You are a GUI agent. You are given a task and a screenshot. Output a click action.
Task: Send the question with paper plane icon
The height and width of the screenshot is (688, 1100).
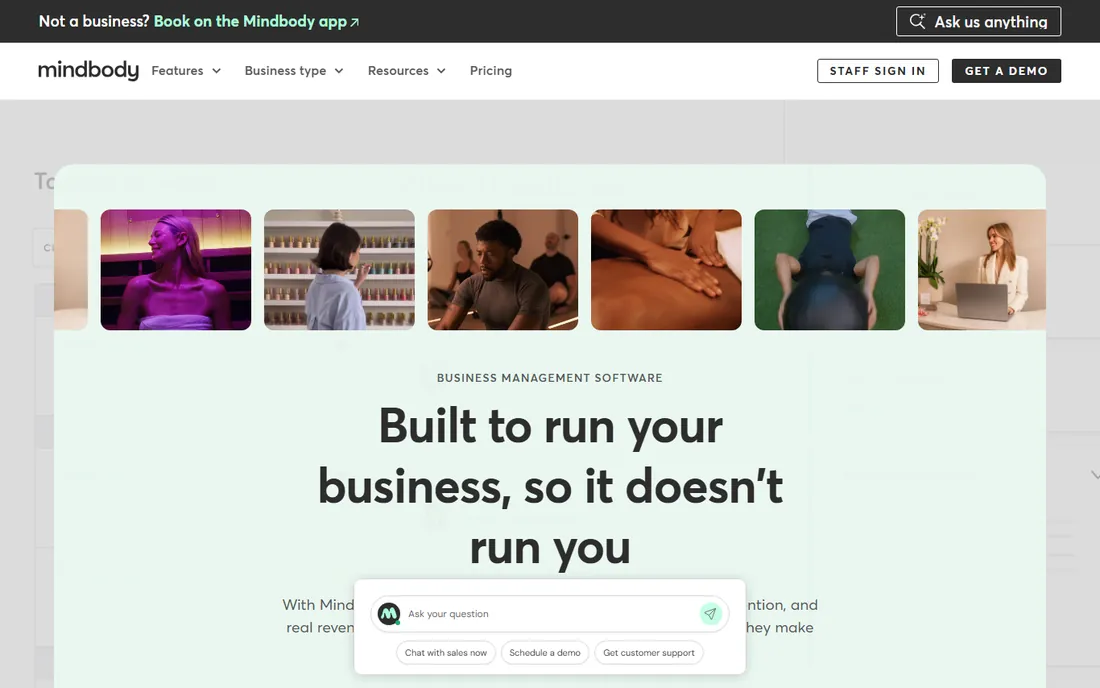pos(711,614)
